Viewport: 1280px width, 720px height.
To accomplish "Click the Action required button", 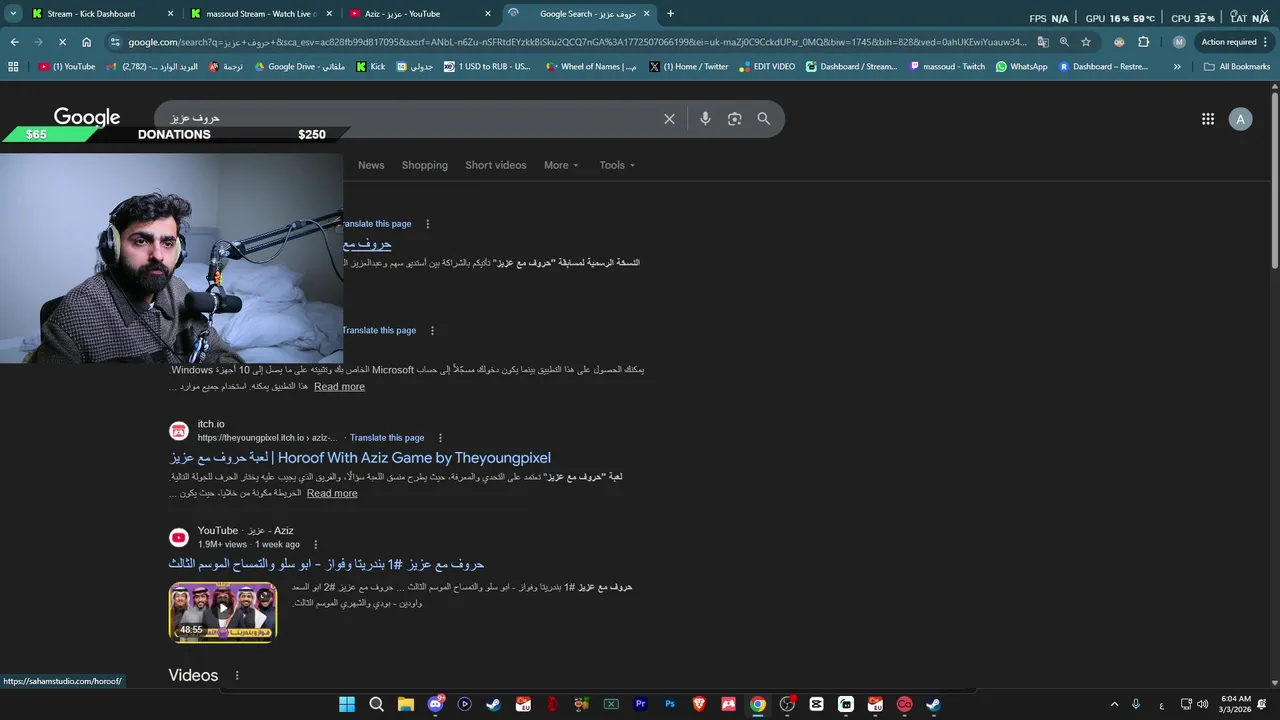I will [1229, 42].
